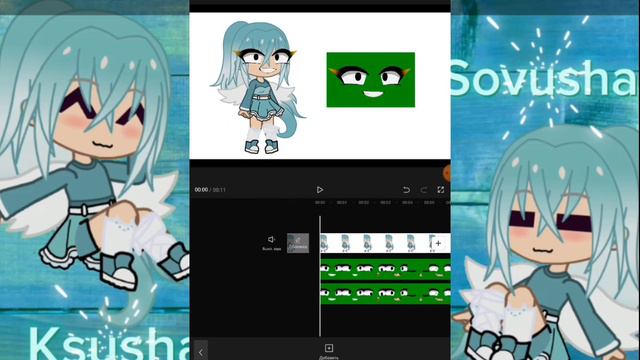The height and width of the screenshot is (360, 640).
Task: Go back with bottom-left chevron
Action: coord(201,351)
